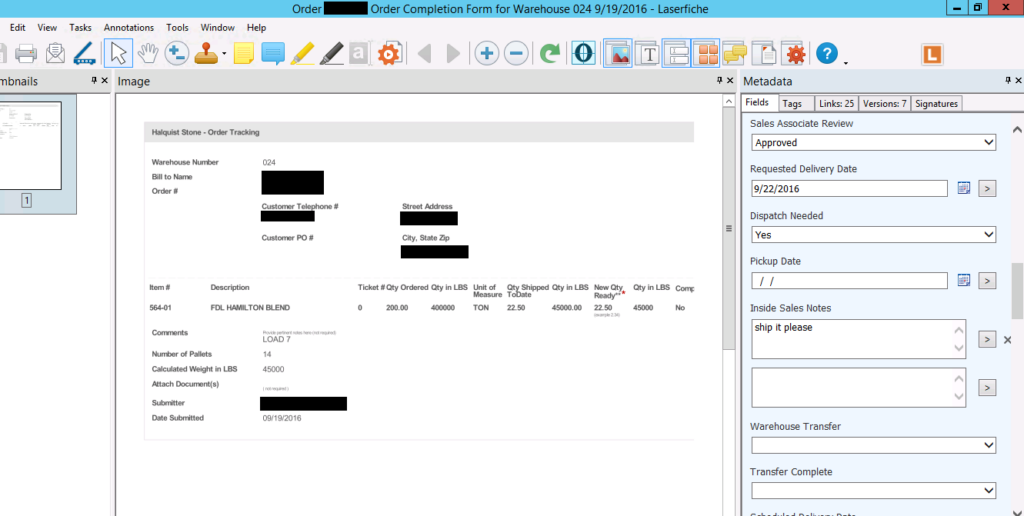Open the Versions: 7 tab

(884, 103)
